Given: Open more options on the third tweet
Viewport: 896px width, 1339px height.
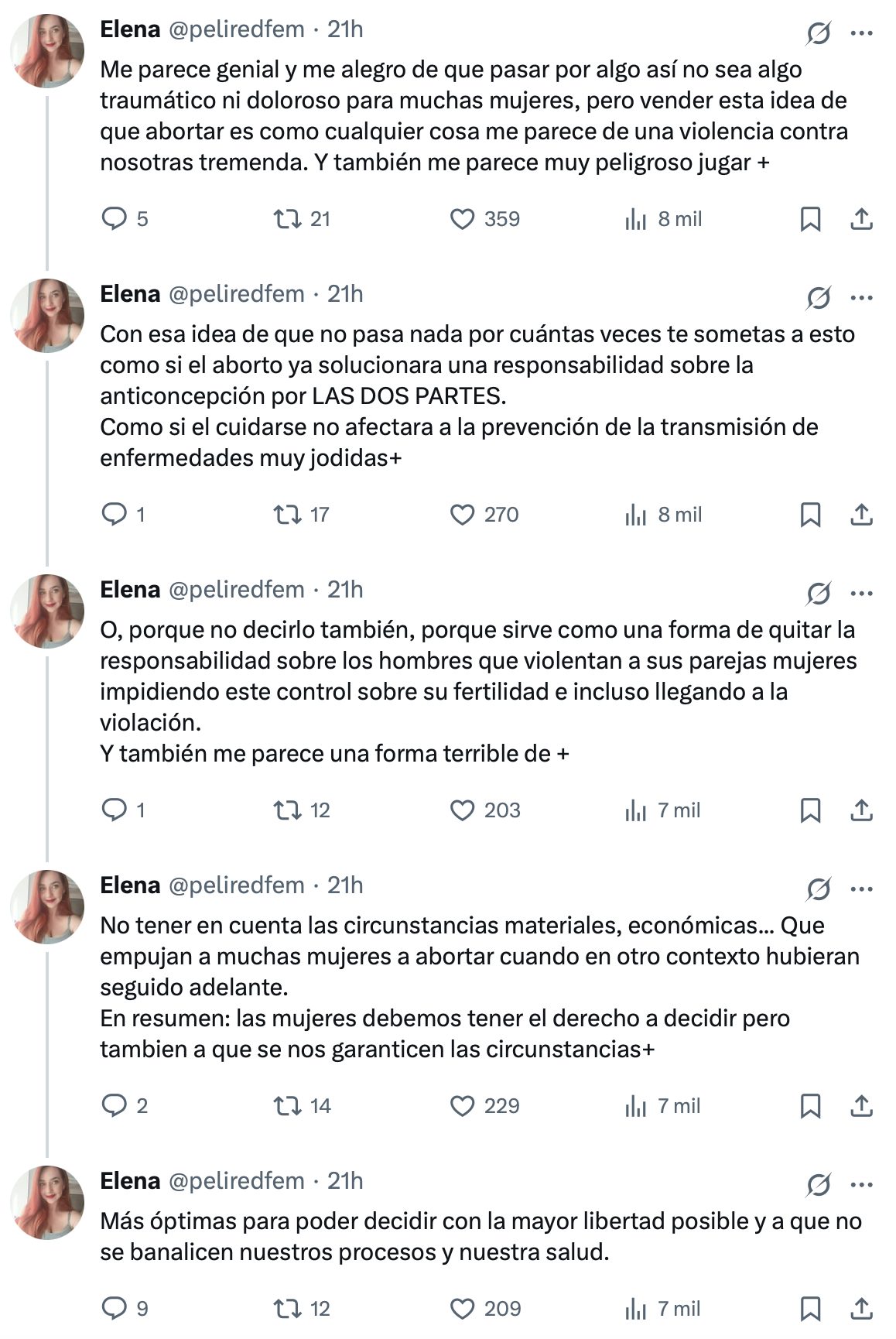Looking at the screenshot, I should 861,594.
